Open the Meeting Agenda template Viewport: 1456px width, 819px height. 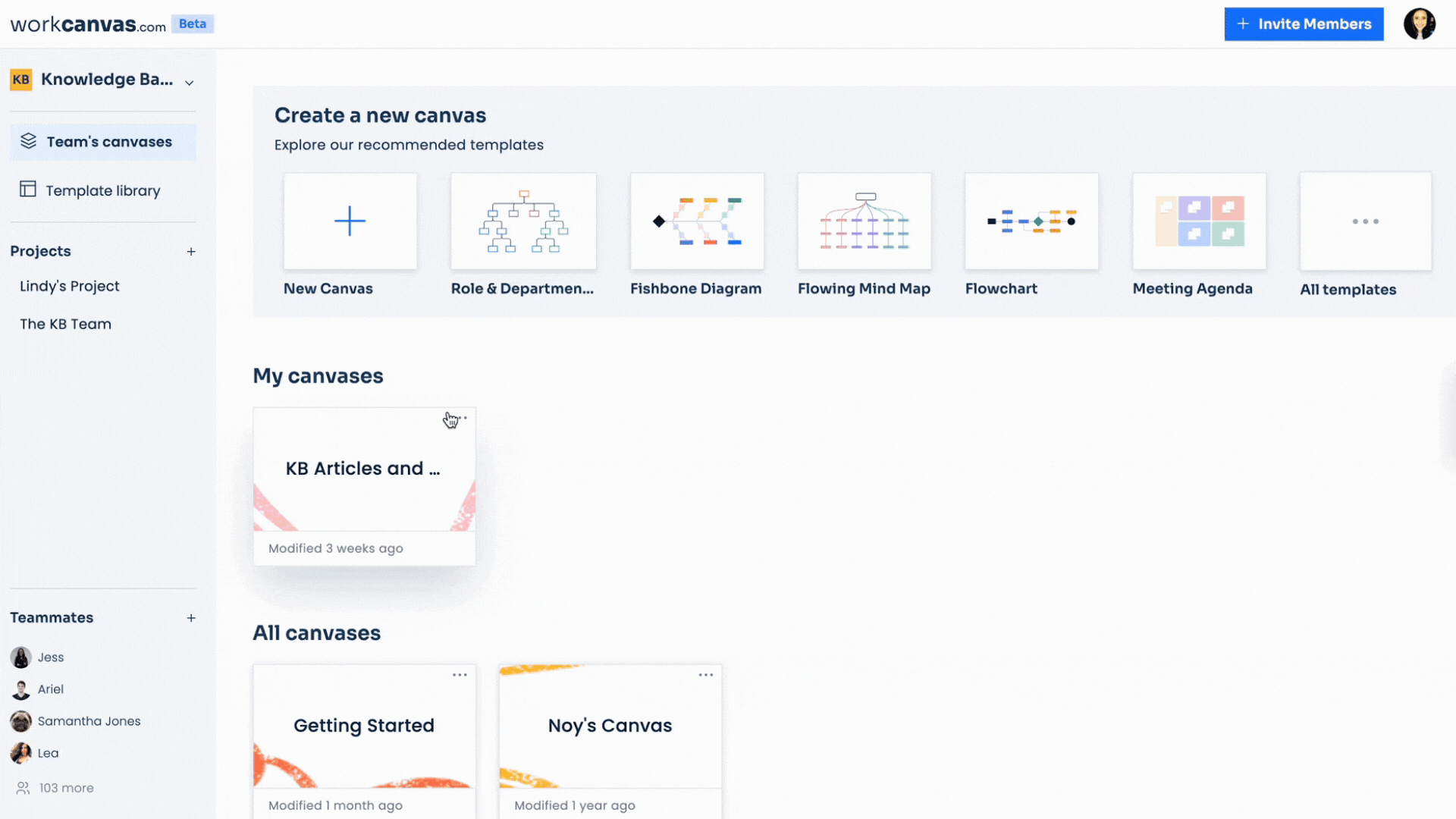click(x=1199, y=221)
